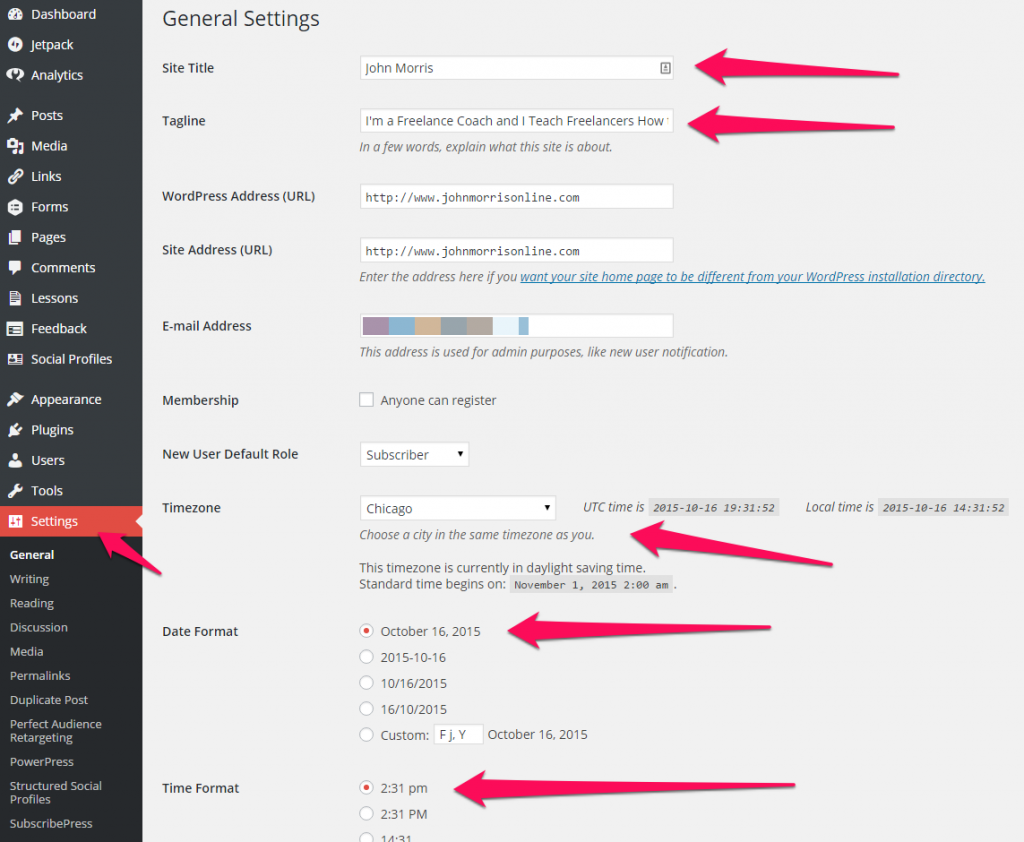Click the E-mail Address field
Screen dimensions: 1024x842
516,325
